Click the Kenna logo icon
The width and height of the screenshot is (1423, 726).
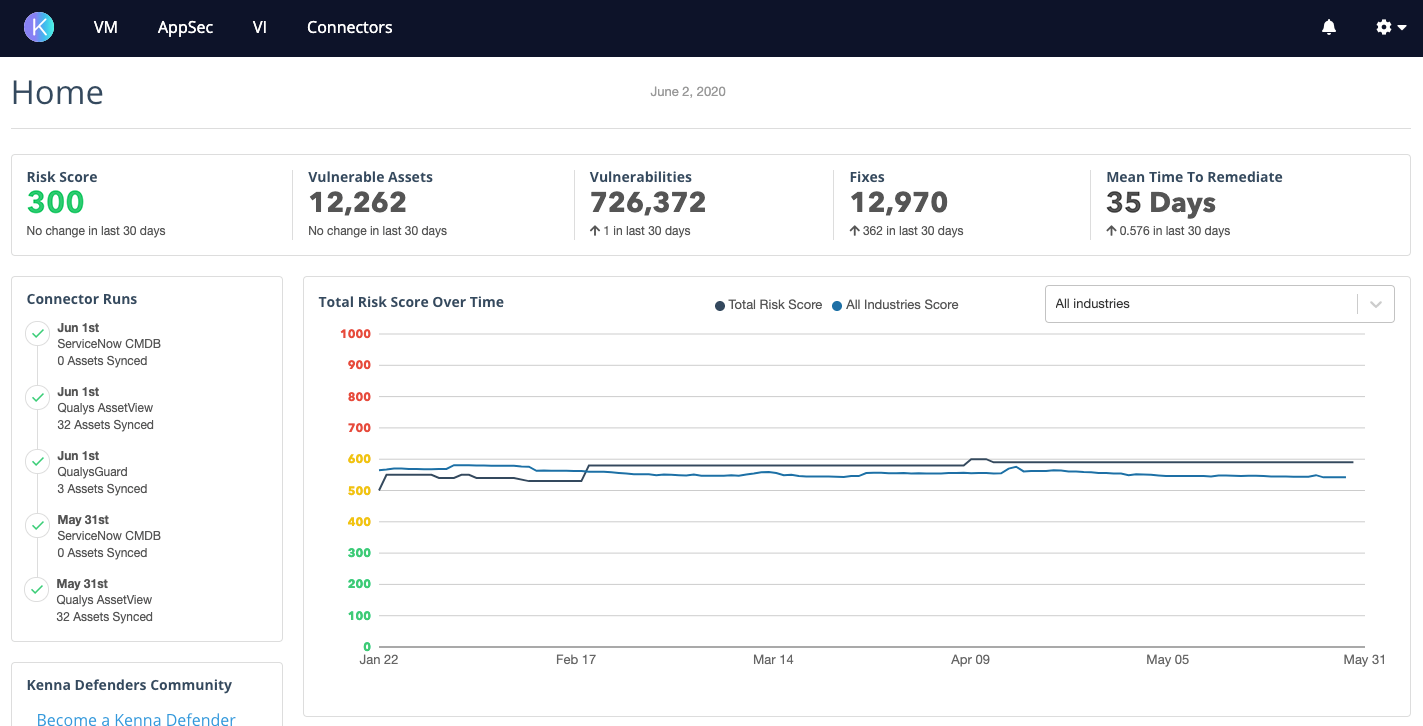tap(39, 27)
